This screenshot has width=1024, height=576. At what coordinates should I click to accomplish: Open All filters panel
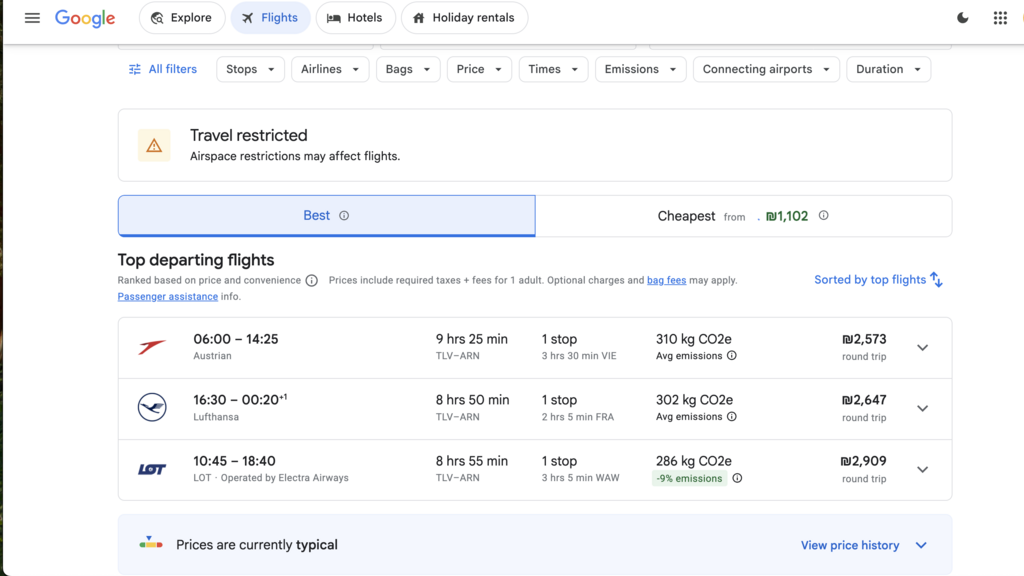coord(163,69)
